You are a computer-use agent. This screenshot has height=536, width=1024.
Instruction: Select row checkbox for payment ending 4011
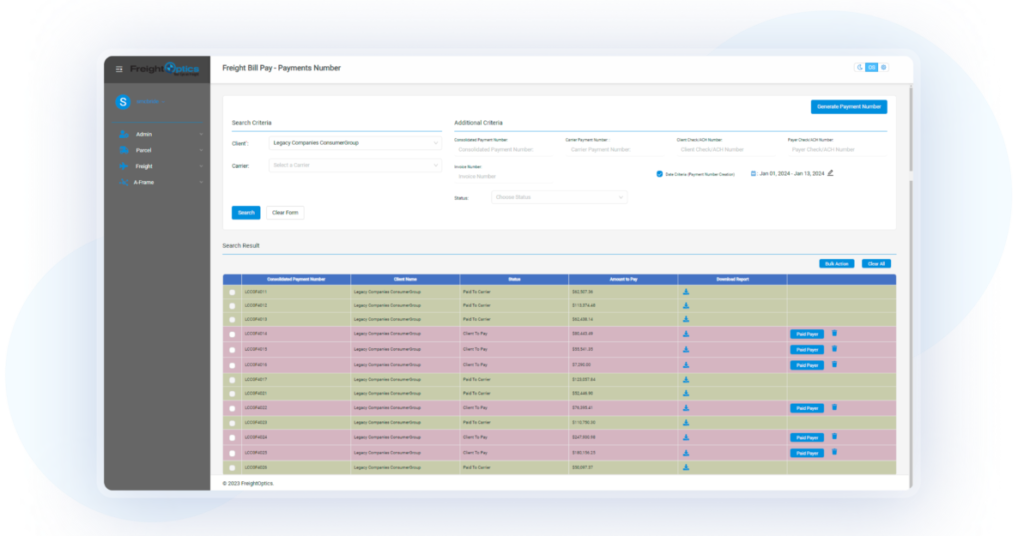click(232, 292)
